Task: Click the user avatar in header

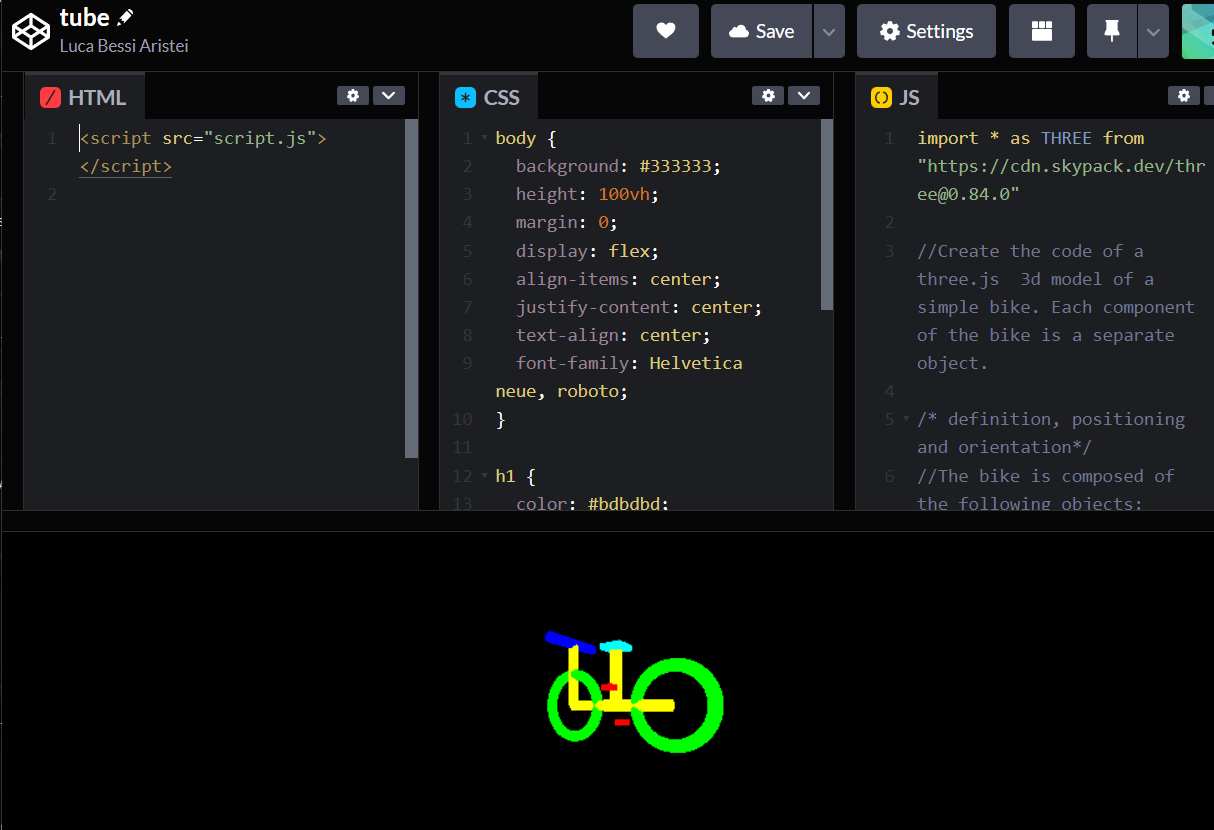Action: [1198, 31]
